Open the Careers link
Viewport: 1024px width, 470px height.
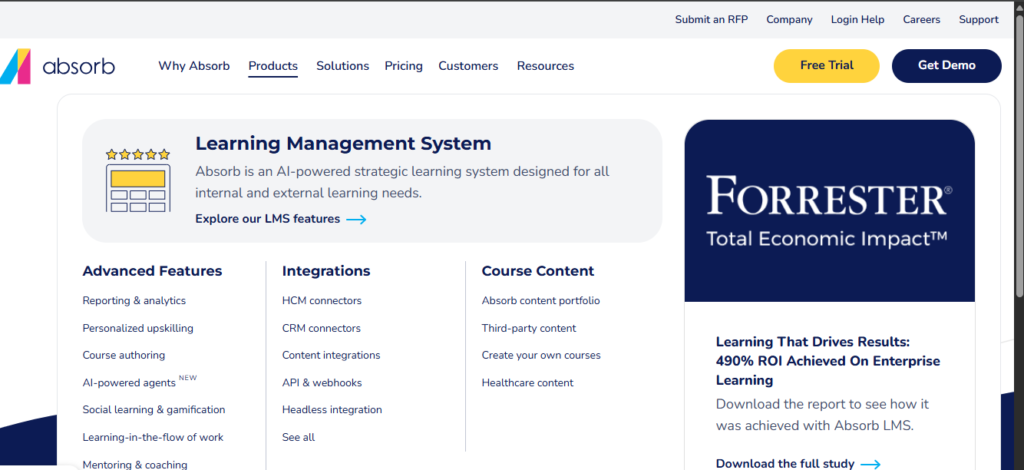click(921, 20)
